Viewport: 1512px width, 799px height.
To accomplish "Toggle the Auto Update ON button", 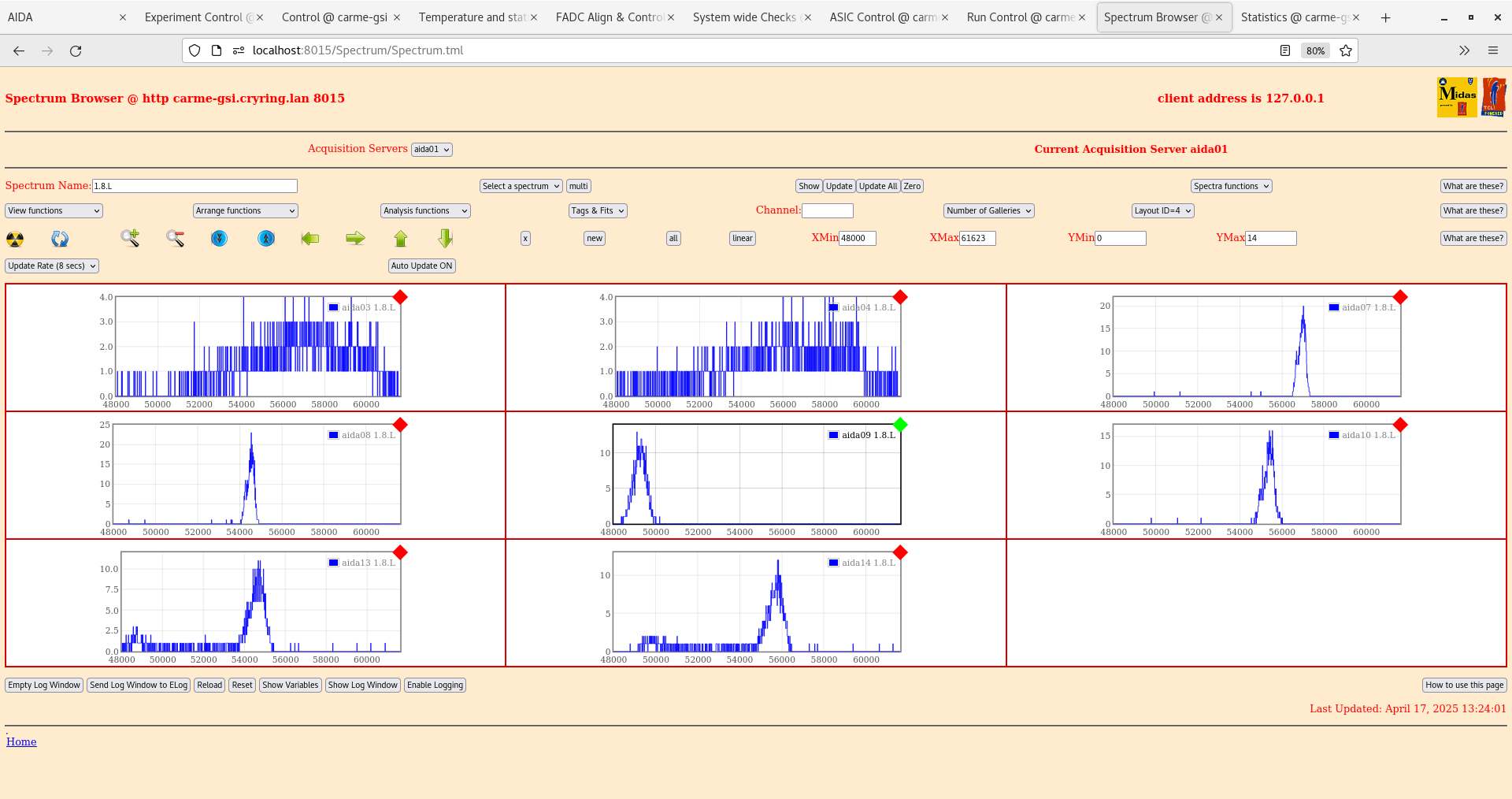I will pos(421,266).
